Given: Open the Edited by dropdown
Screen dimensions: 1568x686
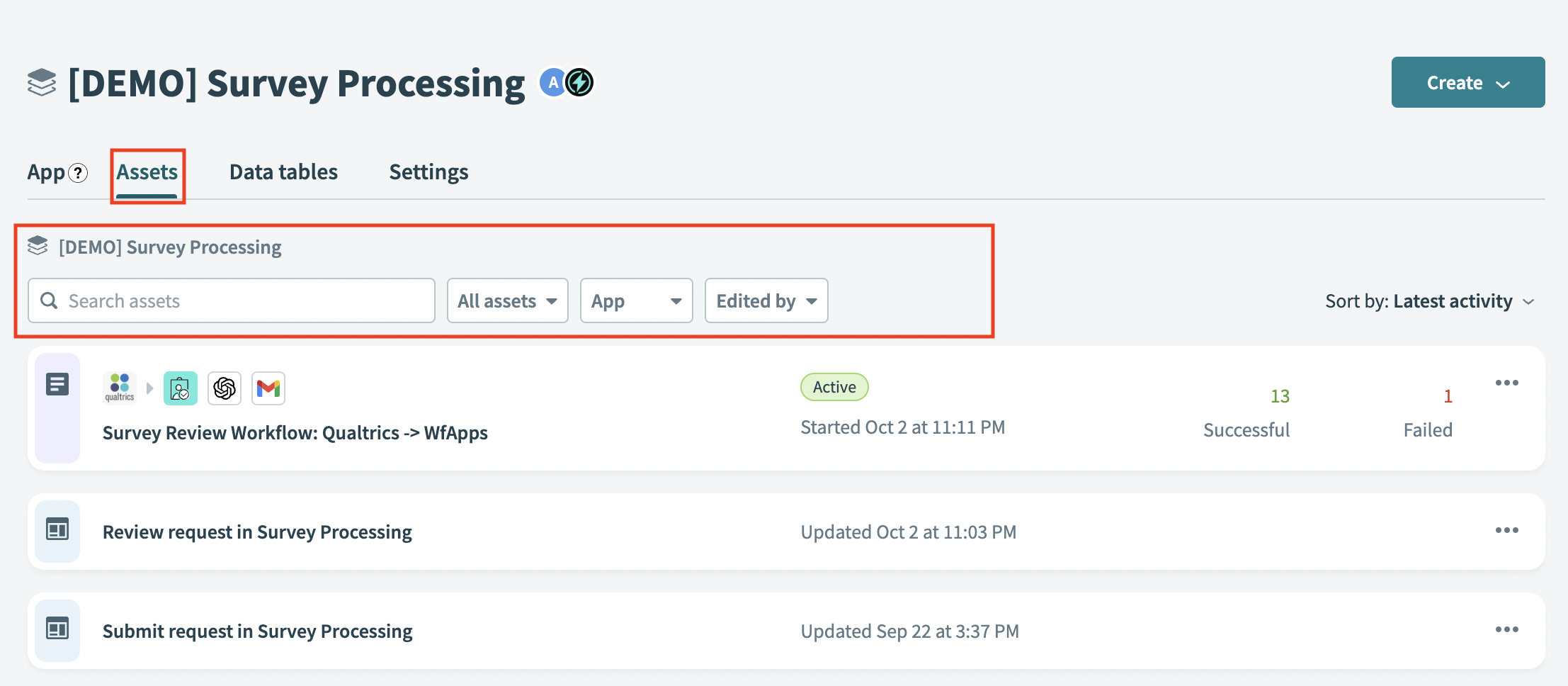Looking at the screenshot, I should click(x=766, y=300).
